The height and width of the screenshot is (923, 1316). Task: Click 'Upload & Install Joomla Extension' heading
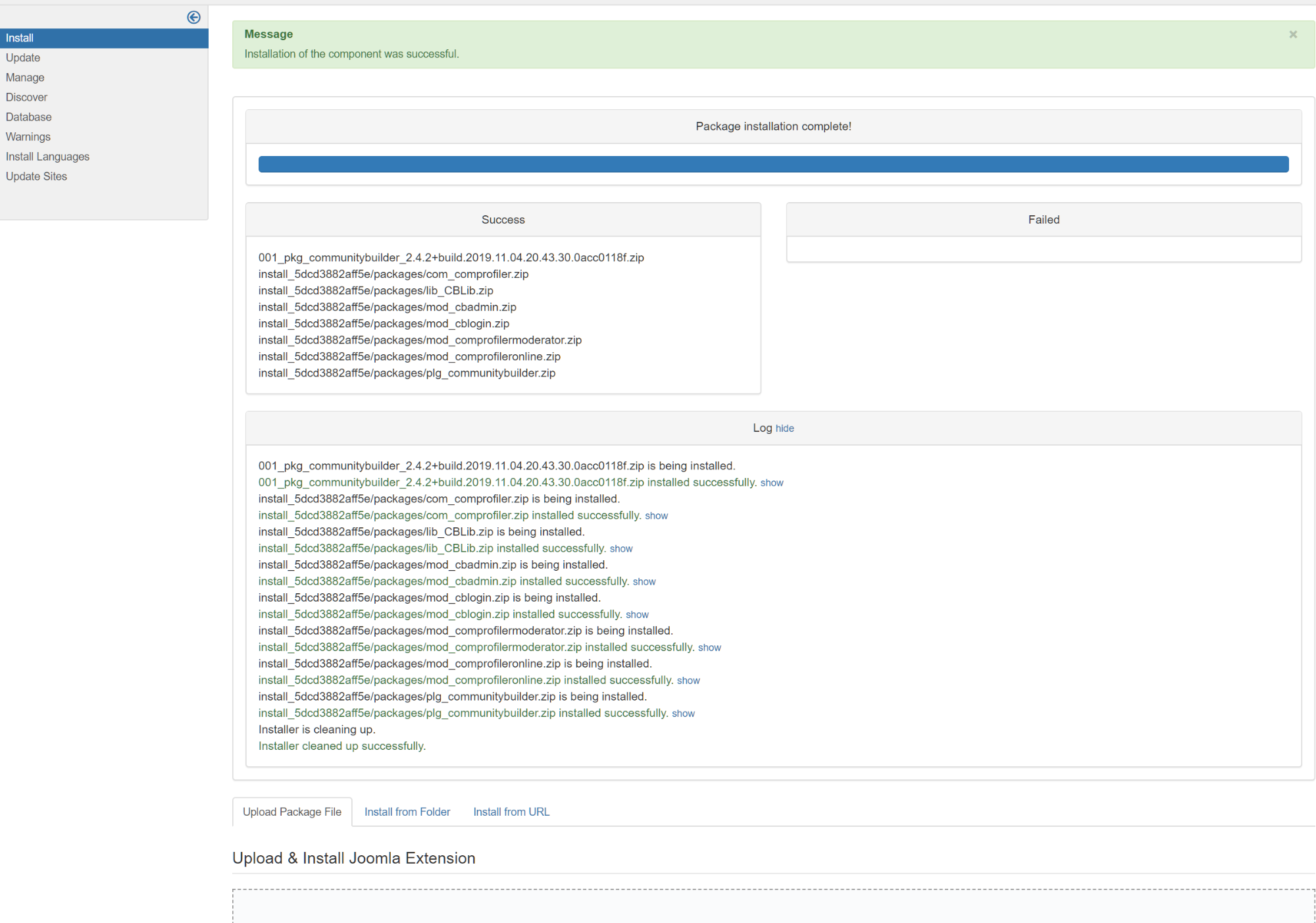[x=354, y=858]
